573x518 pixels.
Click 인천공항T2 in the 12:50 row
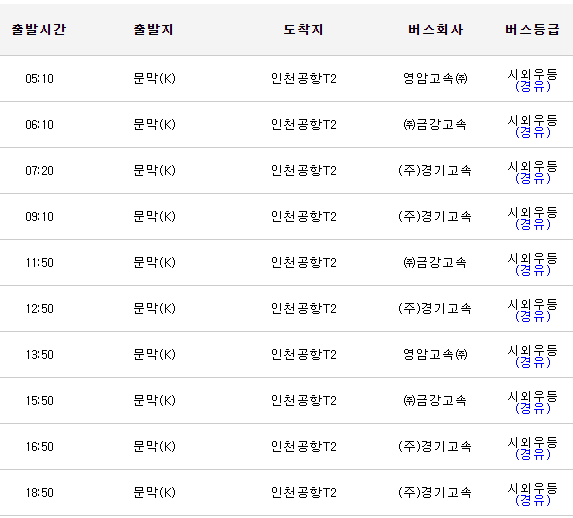304,309
